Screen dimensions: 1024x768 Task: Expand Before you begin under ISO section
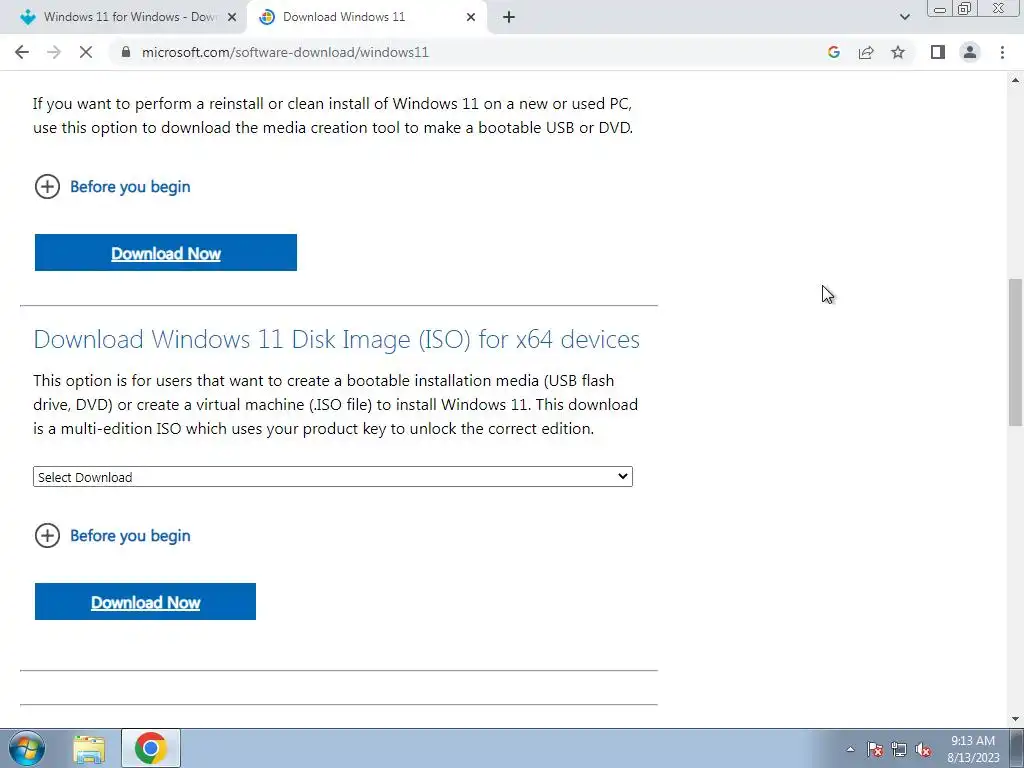coord(112,536)
